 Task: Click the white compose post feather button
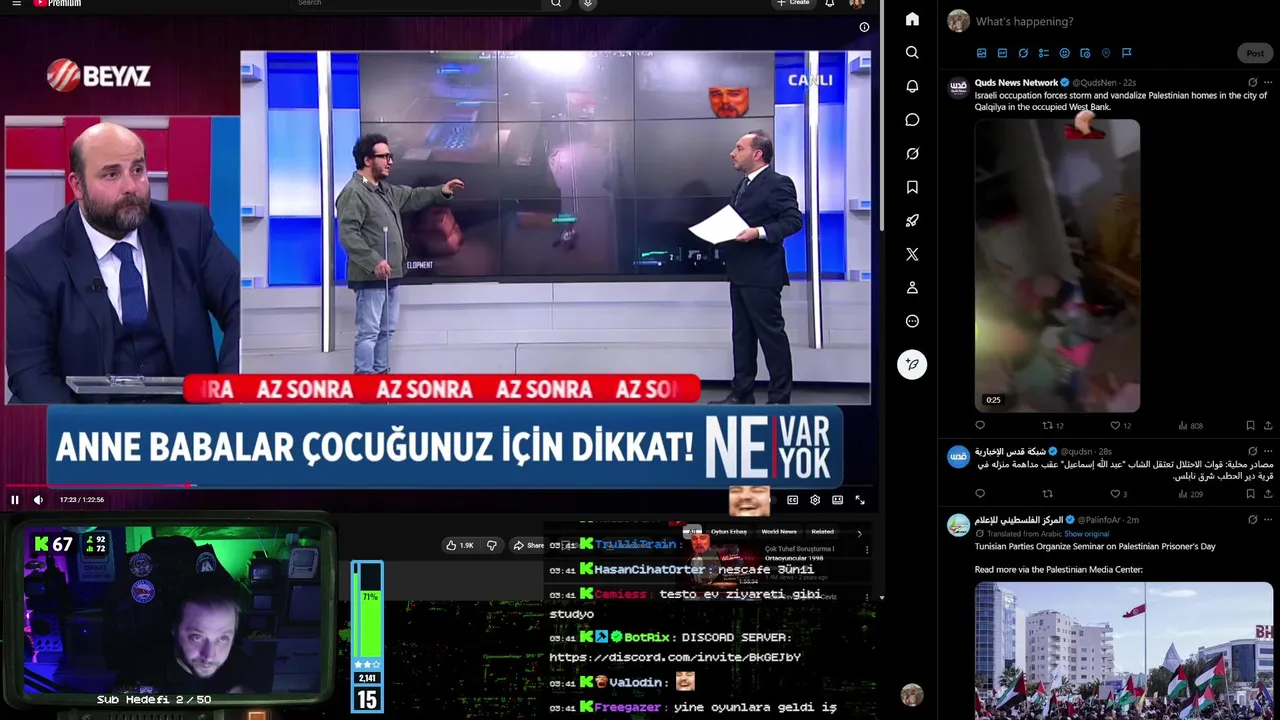(x=912, y=365)
